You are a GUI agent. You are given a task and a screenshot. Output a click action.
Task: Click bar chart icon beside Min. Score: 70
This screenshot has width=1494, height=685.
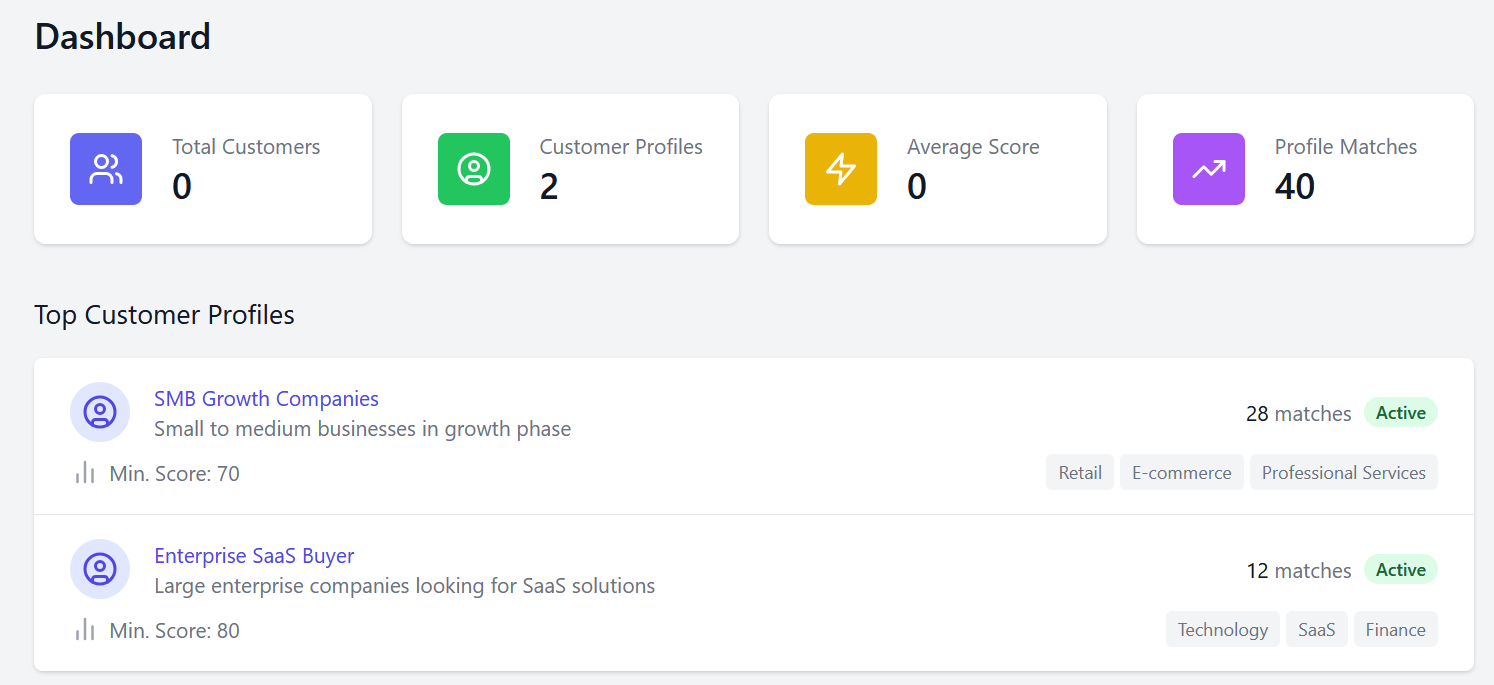pos(85,473)
